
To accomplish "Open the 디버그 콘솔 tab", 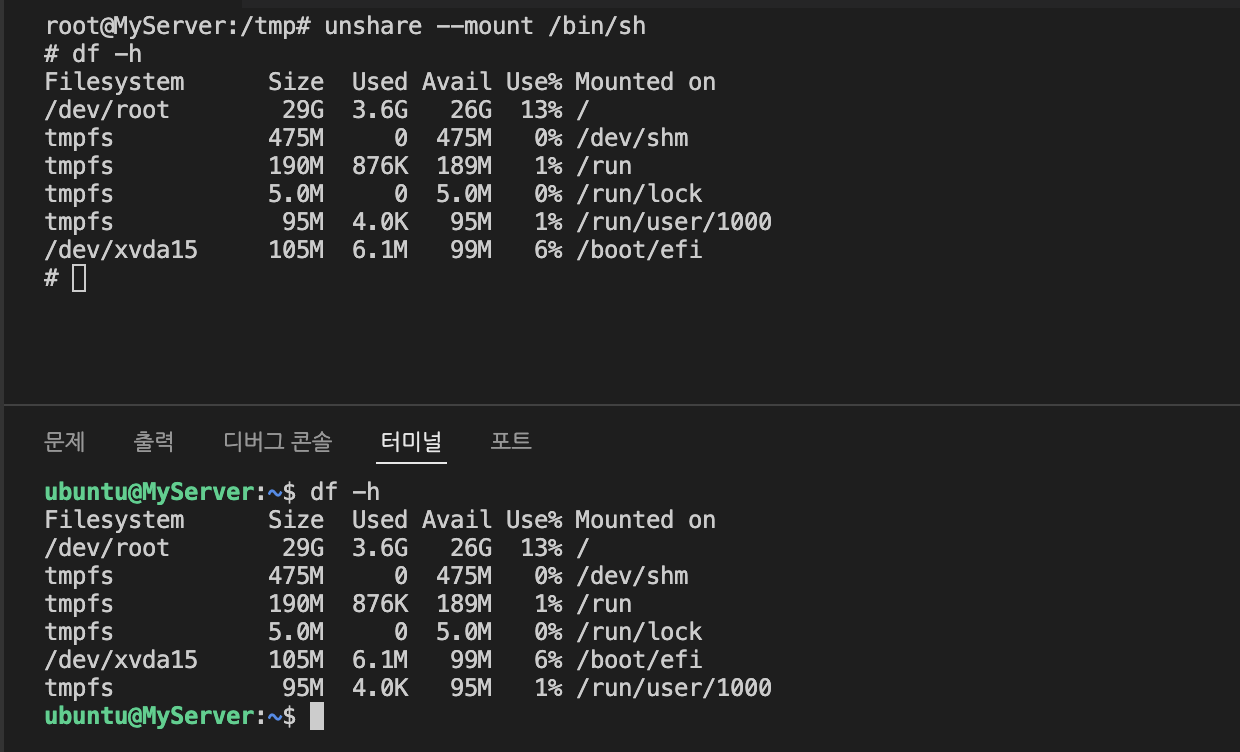I will [x=278, y=441].
